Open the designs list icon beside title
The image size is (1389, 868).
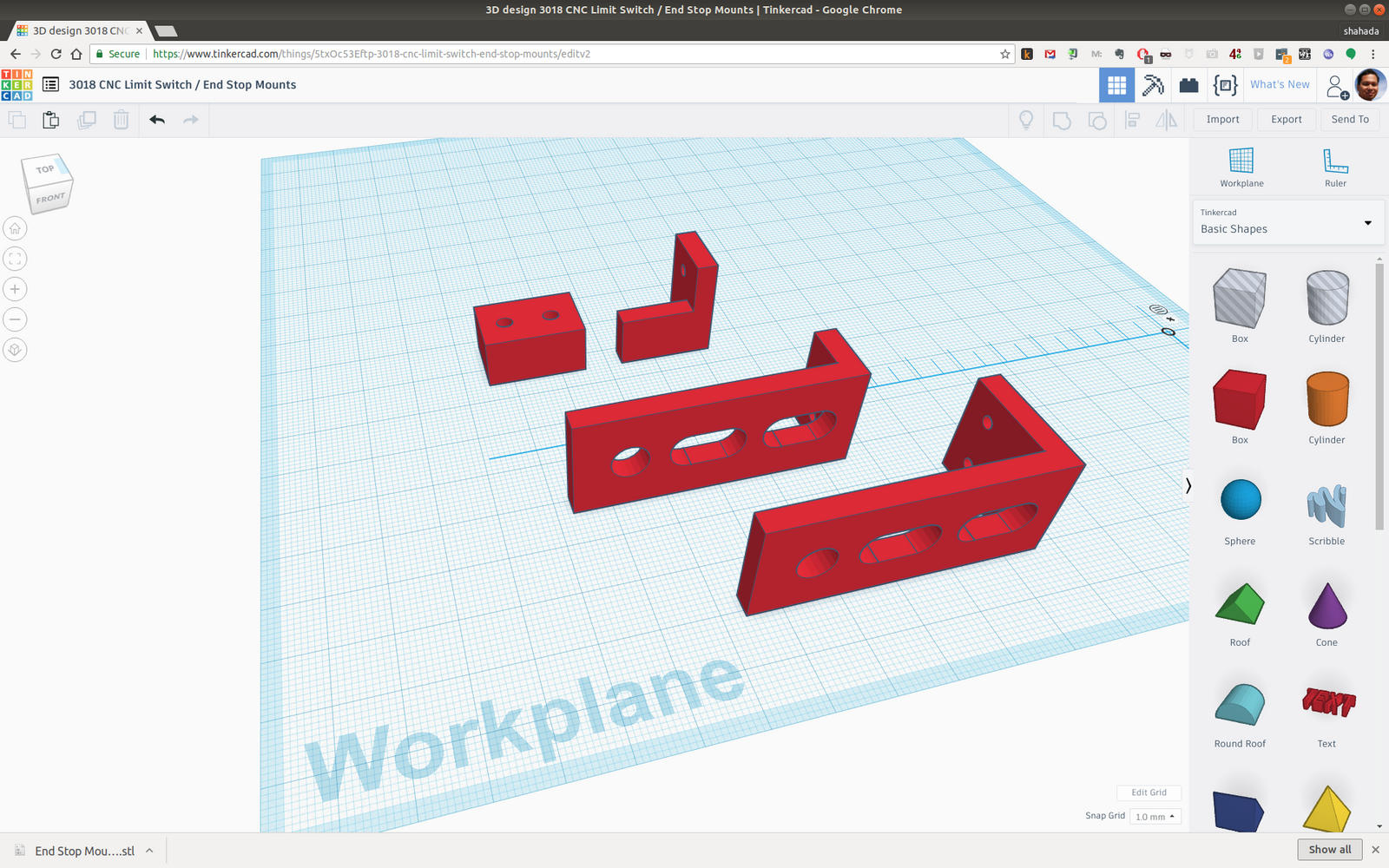(x=51, y=84)
